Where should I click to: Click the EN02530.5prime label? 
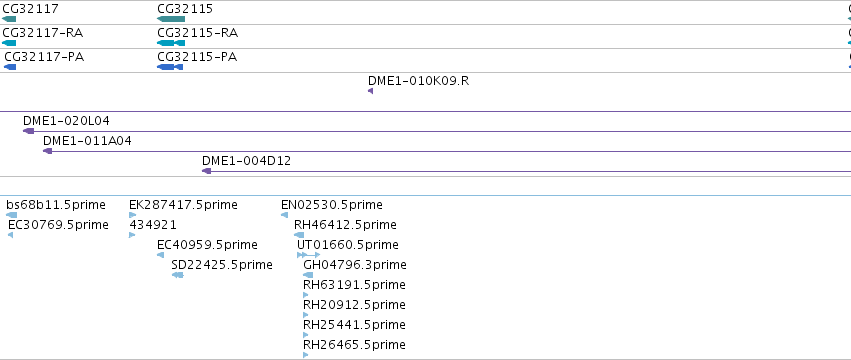[x=332, y=205]
